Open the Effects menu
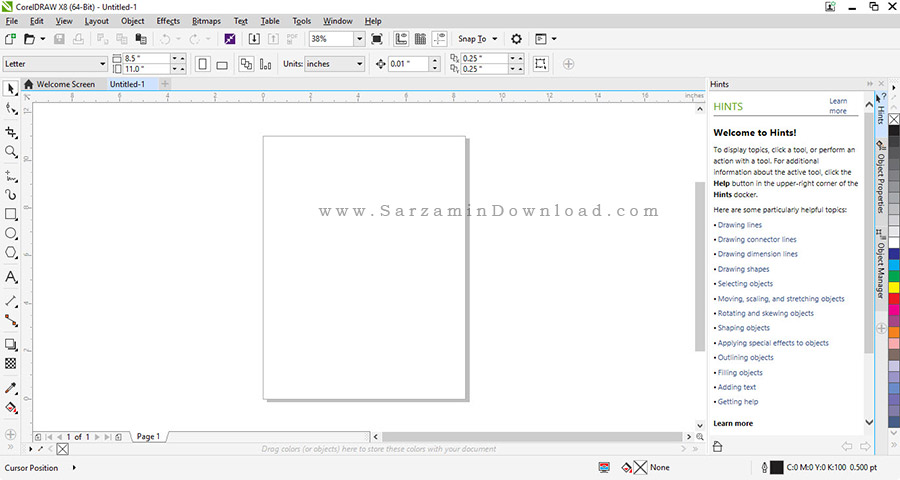 point(168,21)
